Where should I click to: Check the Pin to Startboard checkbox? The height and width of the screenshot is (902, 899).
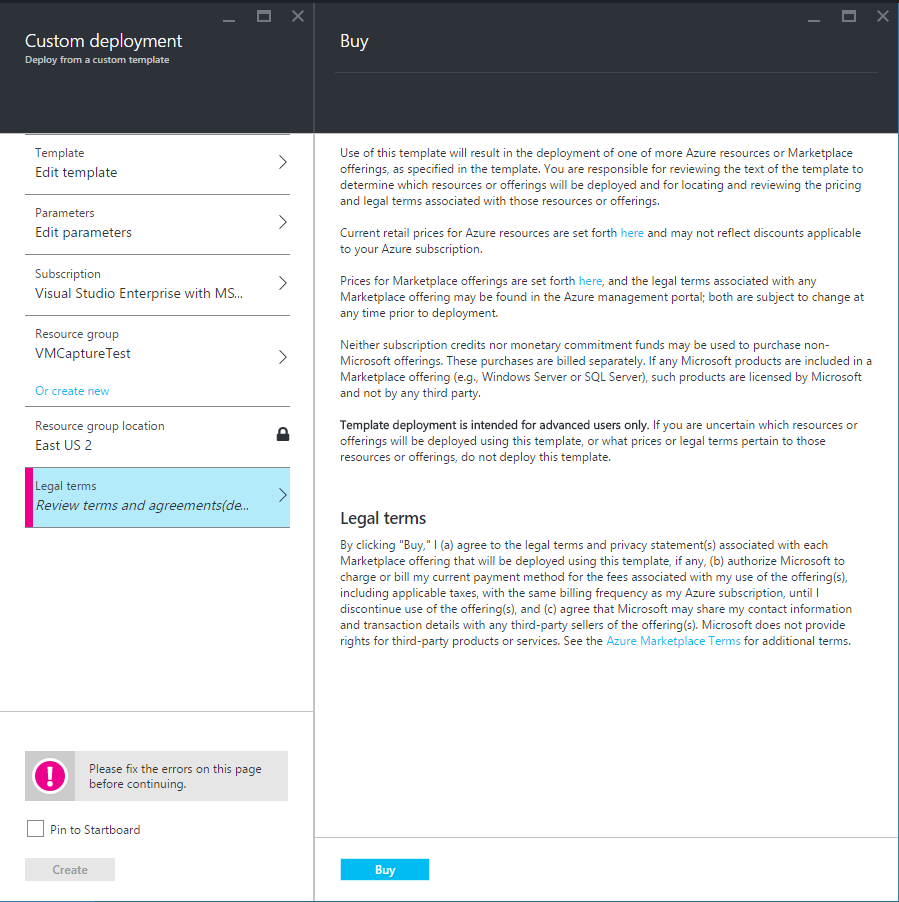pos(35,829)
